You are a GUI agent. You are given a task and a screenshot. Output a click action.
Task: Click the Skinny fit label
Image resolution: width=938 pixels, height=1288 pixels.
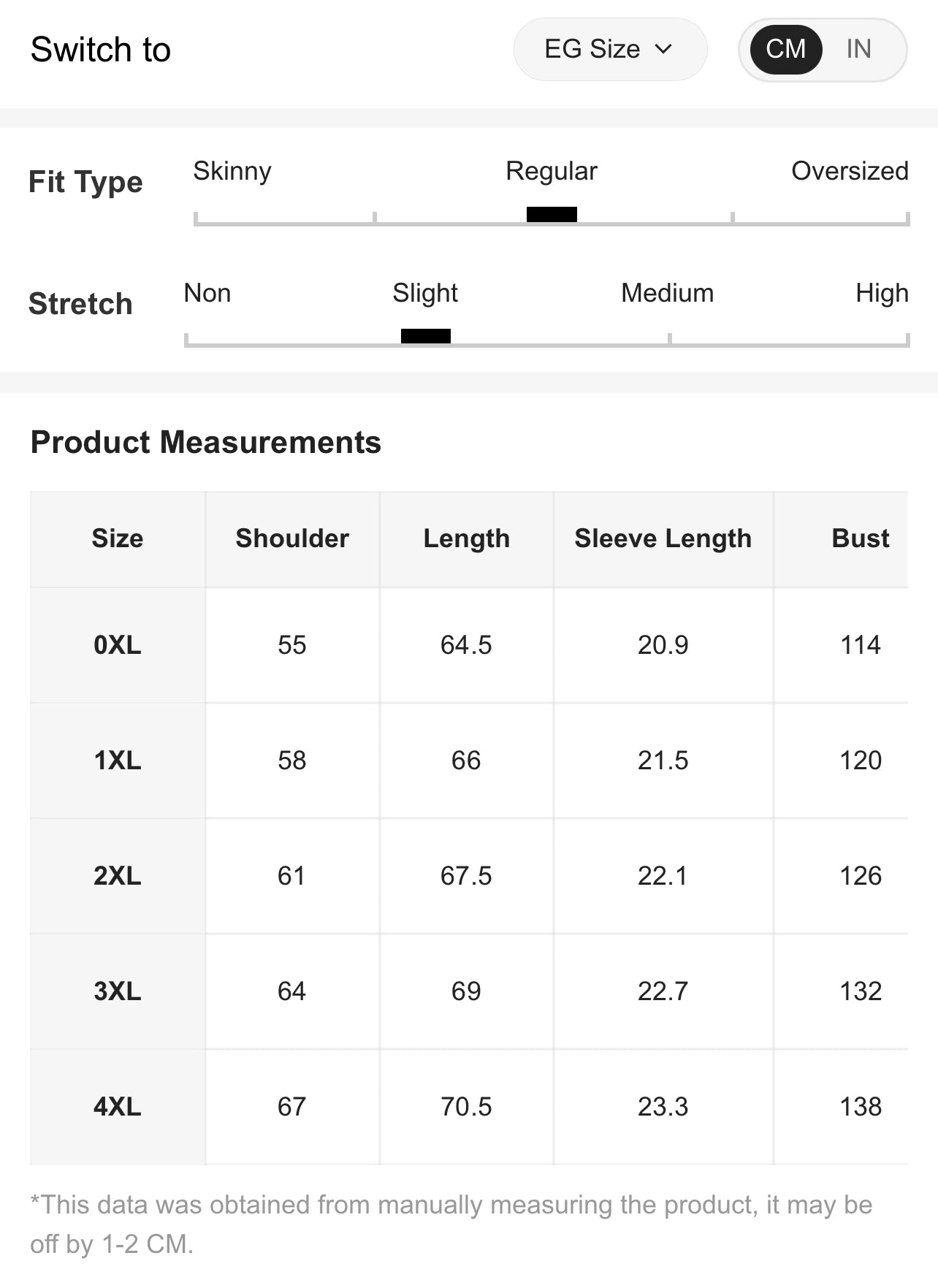pos(232,171)
